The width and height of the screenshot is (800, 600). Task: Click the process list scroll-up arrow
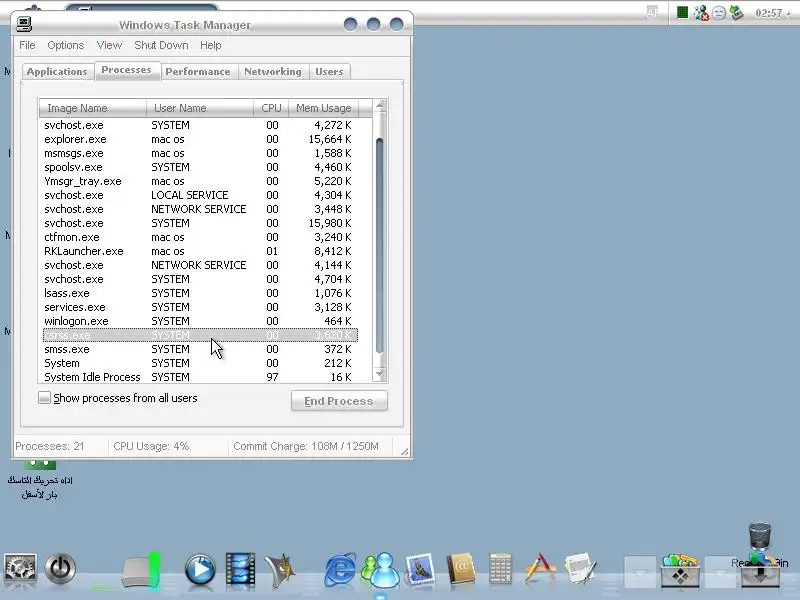380,105
